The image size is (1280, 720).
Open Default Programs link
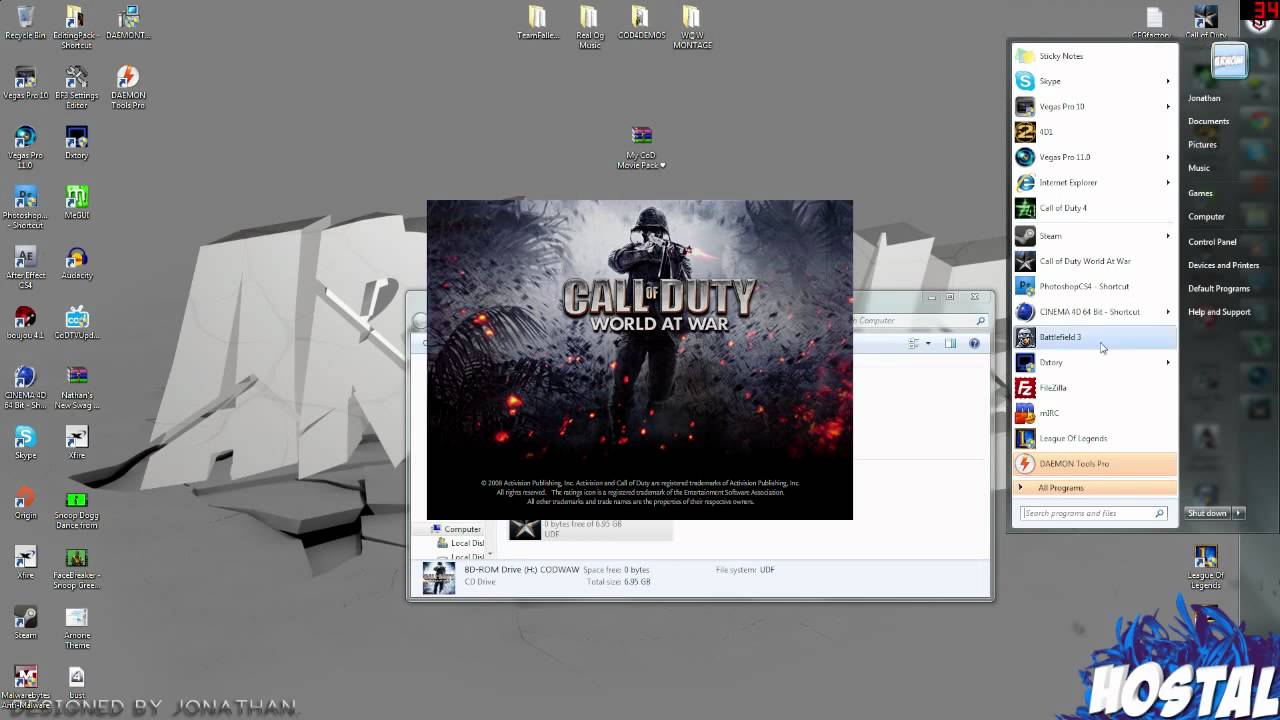coord(1218,289)
